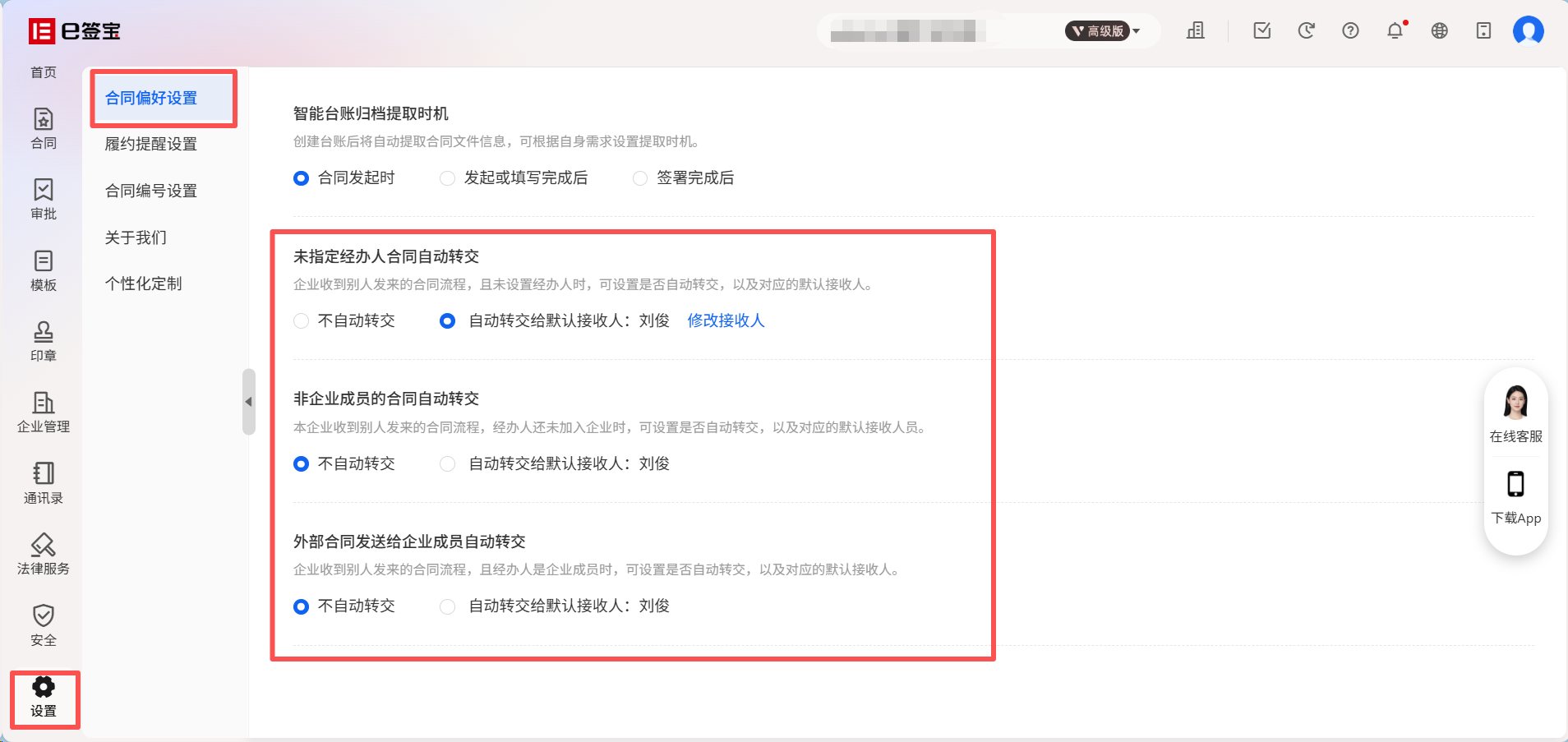
Task: Click the e签宝 logo
Action: [x=75, y=31]
